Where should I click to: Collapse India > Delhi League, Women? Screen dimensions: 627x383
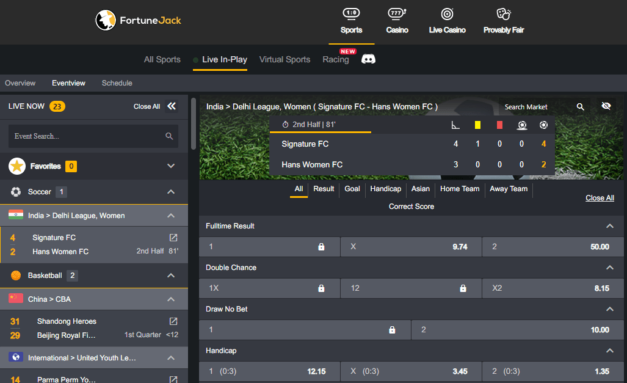[171, 215]
